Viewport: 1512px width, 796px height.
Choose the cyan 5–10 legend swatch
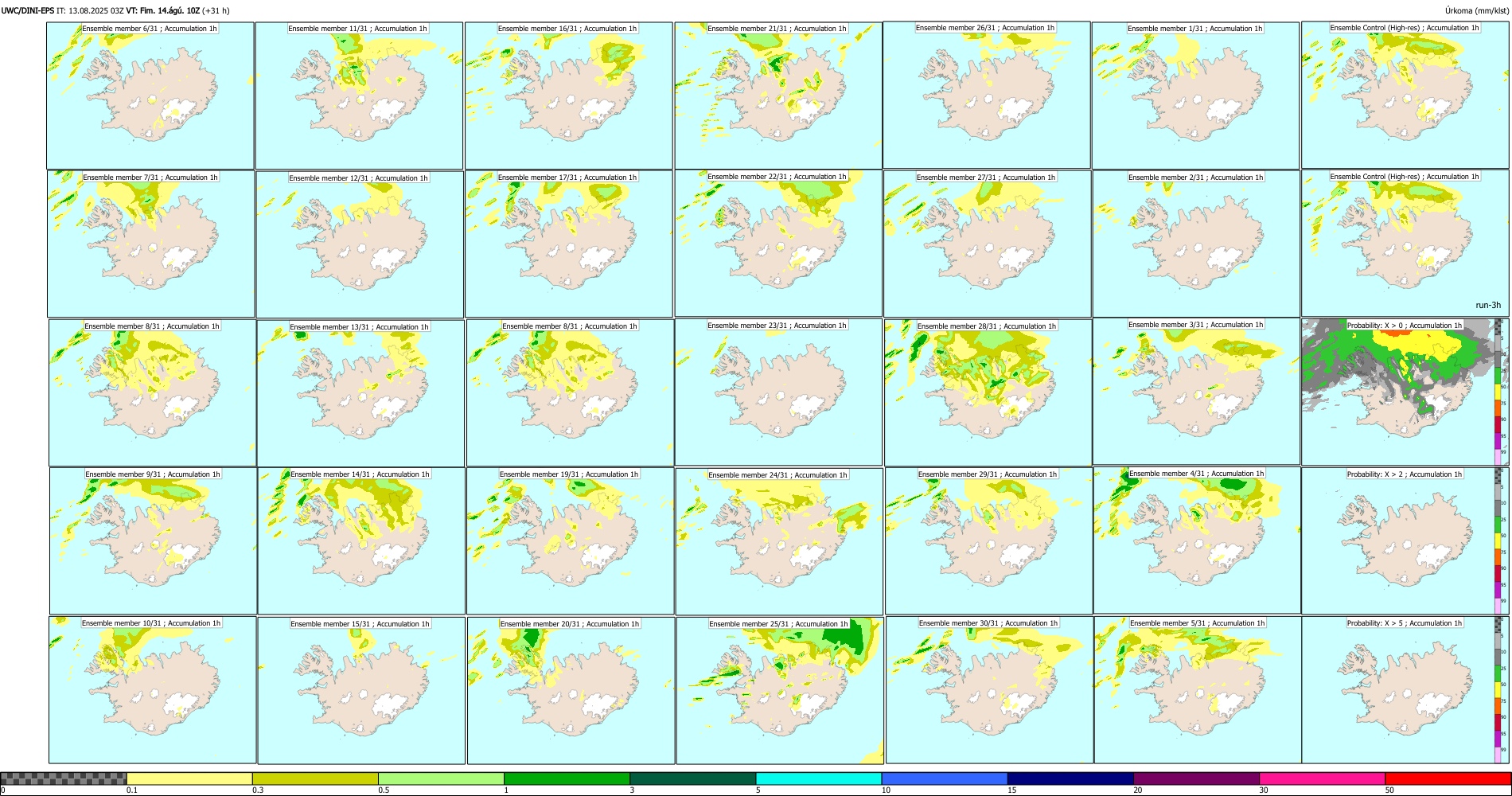coord(819,778)
